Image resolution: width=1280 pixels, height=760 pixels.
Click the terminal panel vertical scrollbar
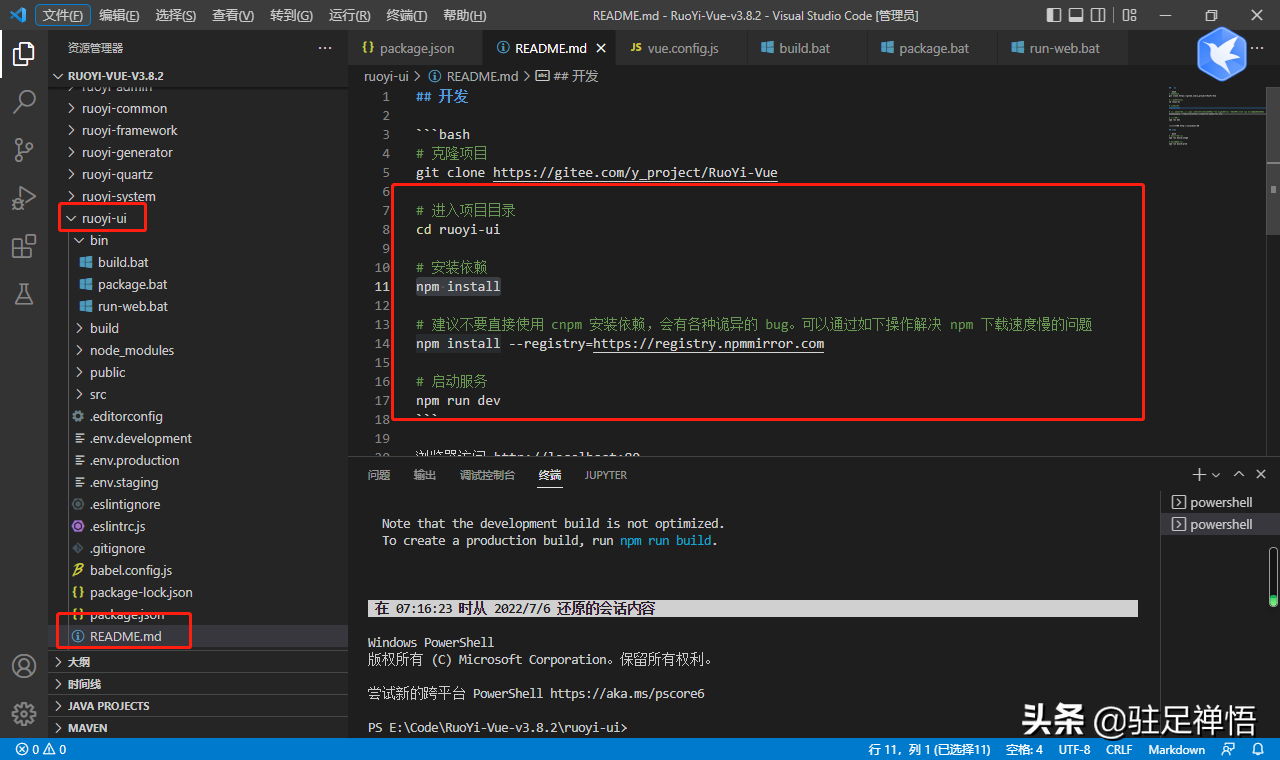click(1273, 577)
